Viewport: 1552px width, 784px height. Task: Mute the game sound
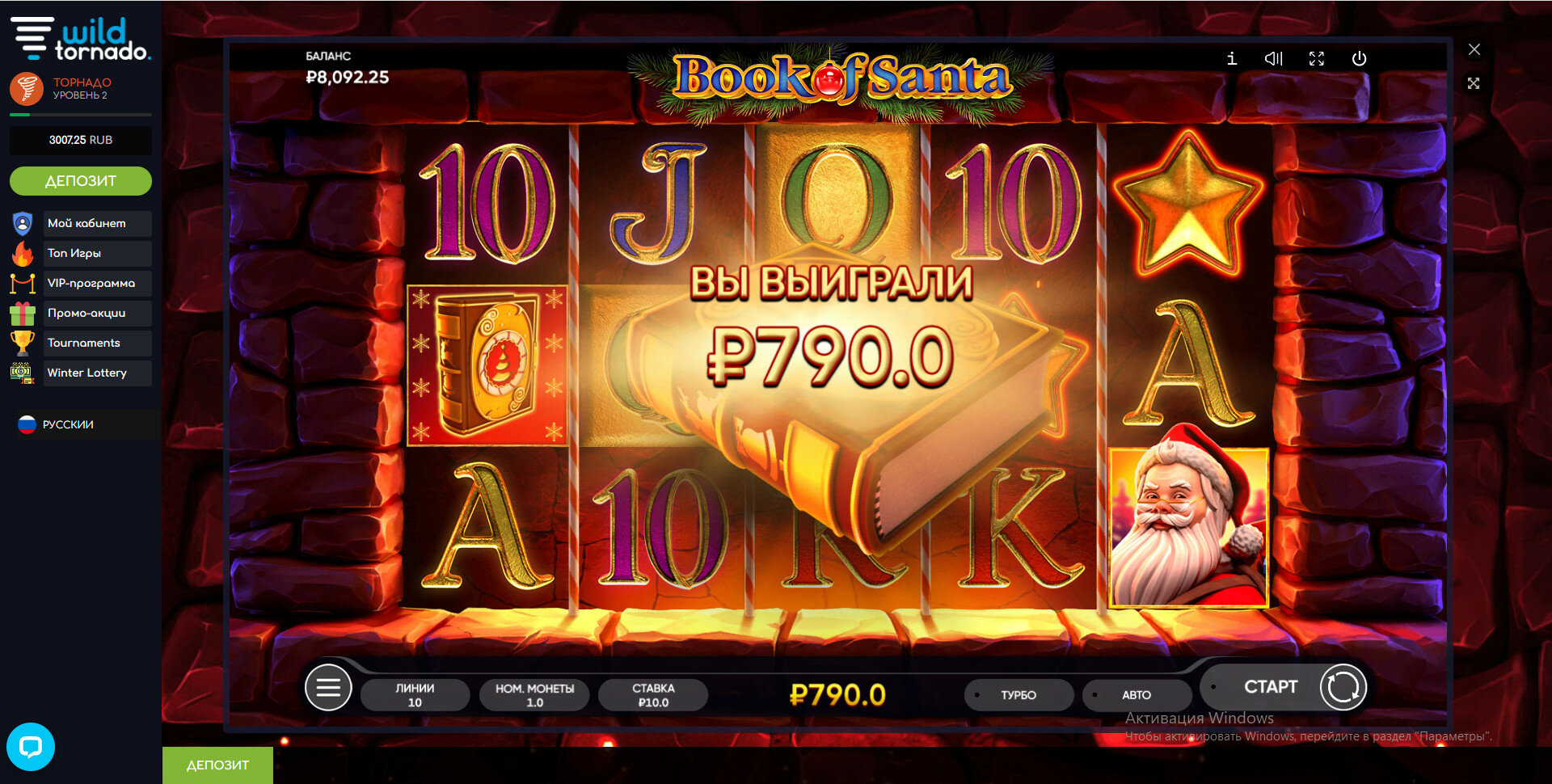pos(1274,58)
